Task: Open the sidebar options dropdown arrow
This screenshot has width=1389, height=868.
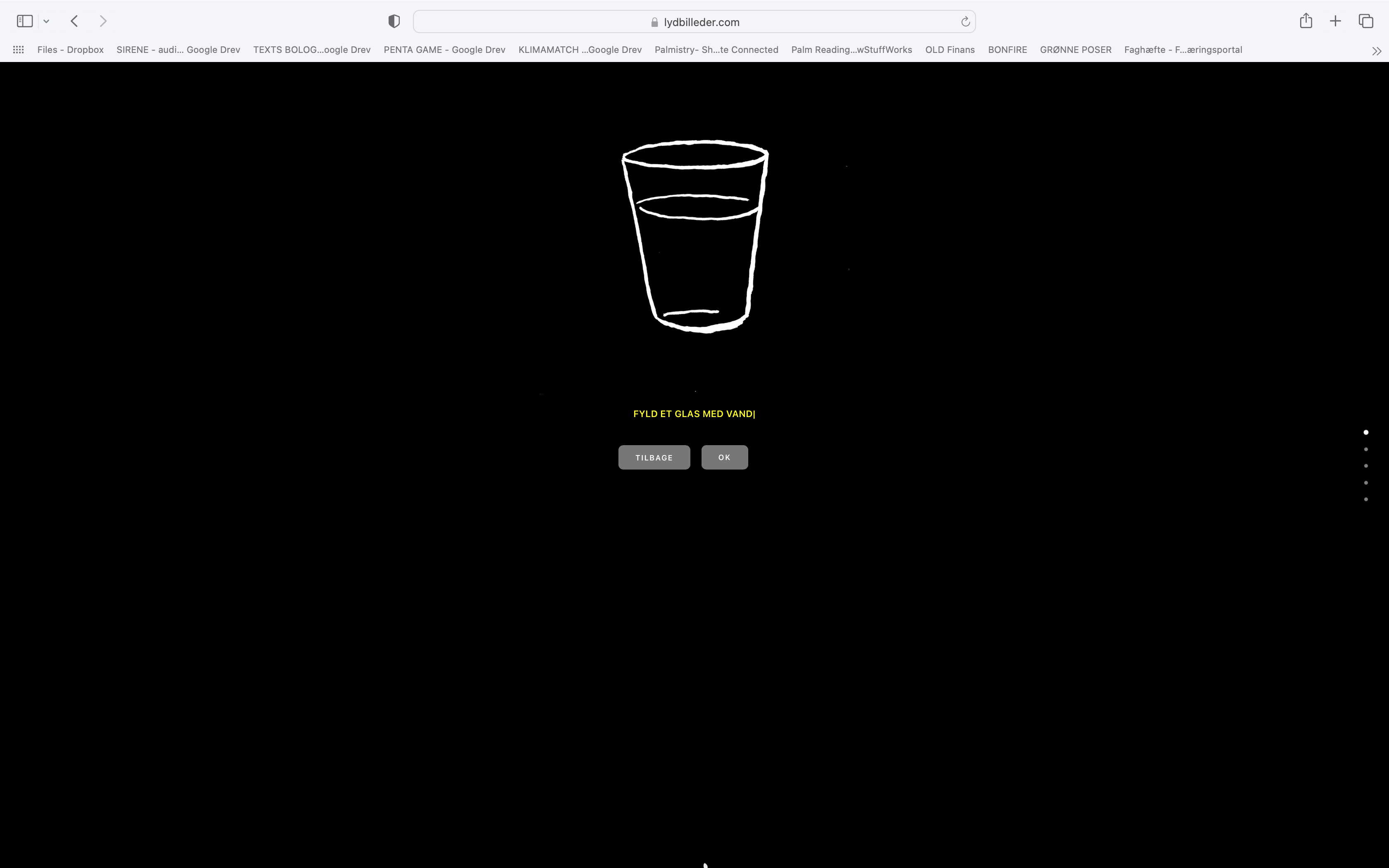Action: pos(46,22)
